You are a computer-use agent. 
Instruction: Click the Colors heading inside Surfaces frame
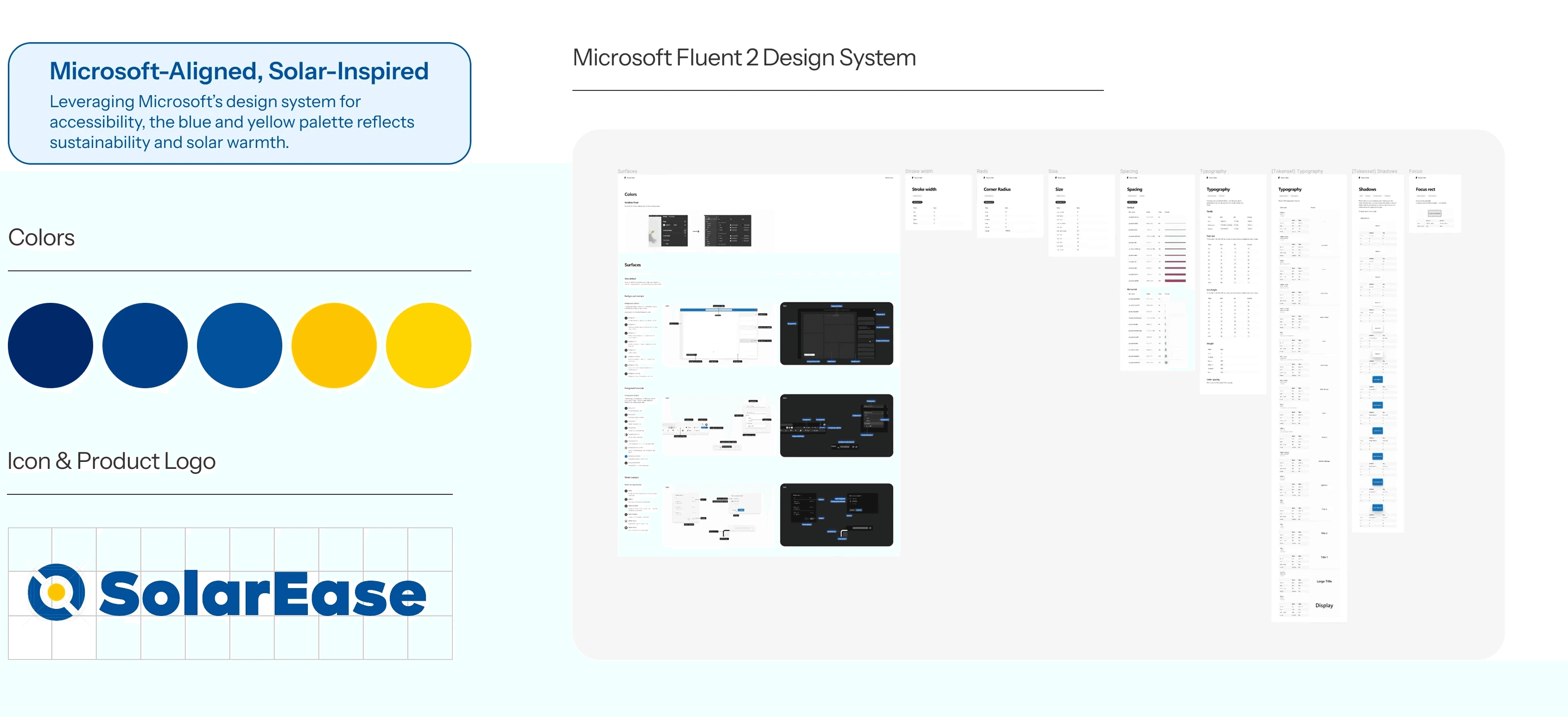pos(631,194)
